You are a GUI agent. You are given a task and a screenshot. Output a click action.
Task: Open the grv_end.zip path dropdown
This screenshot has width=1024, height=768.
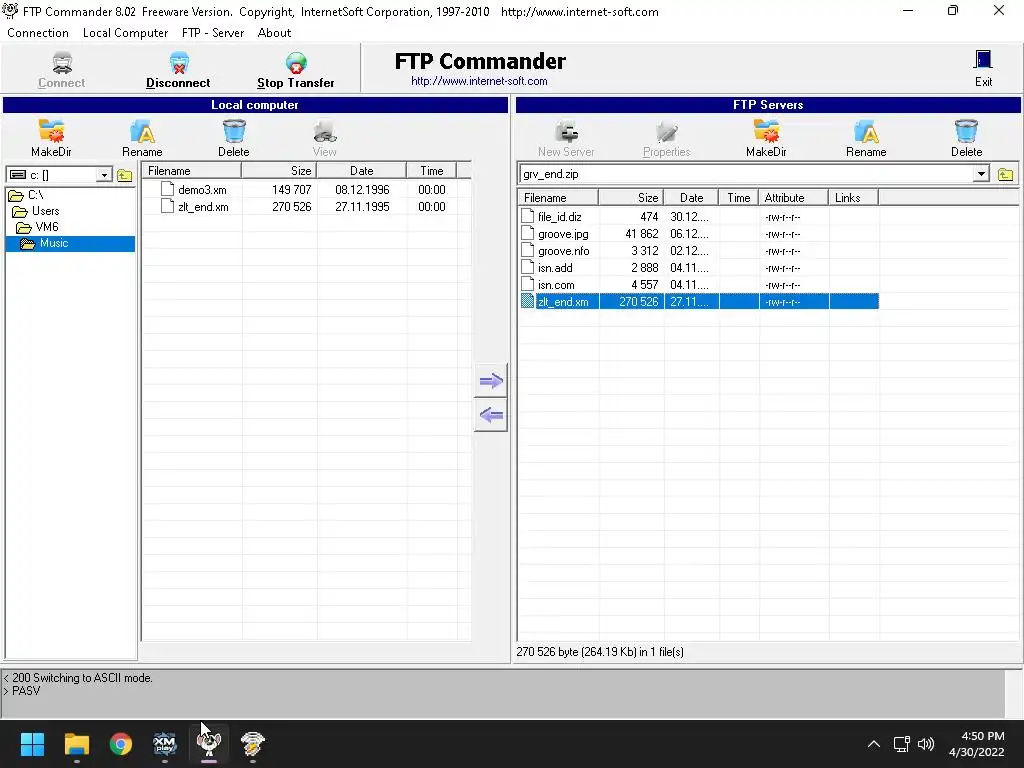pos(981,174)
